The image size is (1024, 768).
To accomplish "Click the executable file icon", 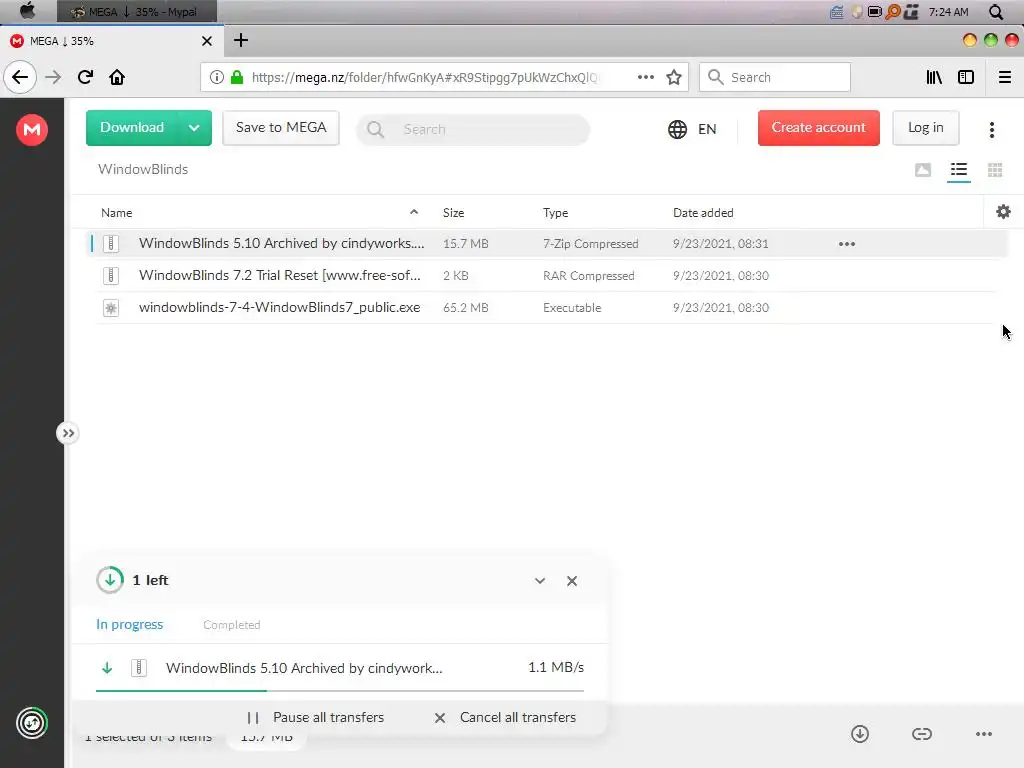I will [x=111, y=308].
